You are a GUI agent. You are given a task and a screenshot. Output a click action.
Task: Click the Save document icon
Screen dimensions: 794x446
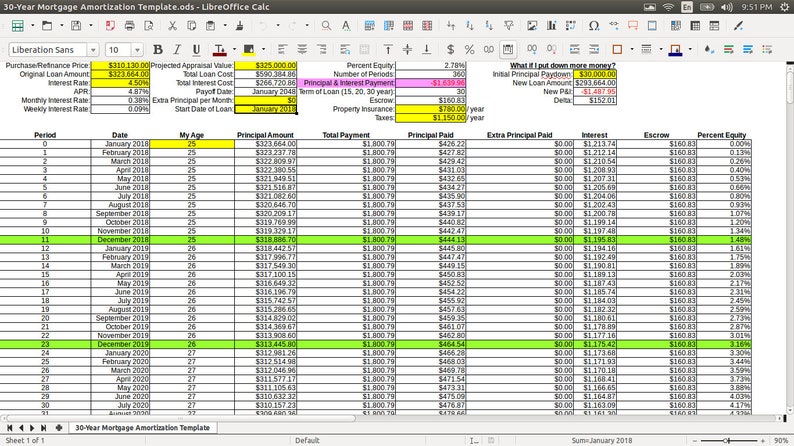coord(76,26)
